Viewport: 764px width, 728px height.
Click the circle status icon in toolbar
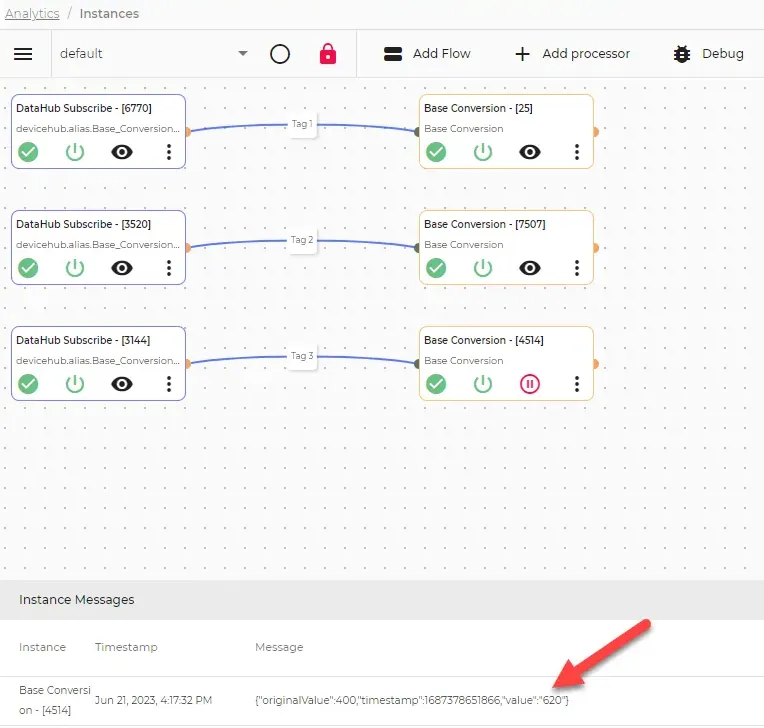280,54
